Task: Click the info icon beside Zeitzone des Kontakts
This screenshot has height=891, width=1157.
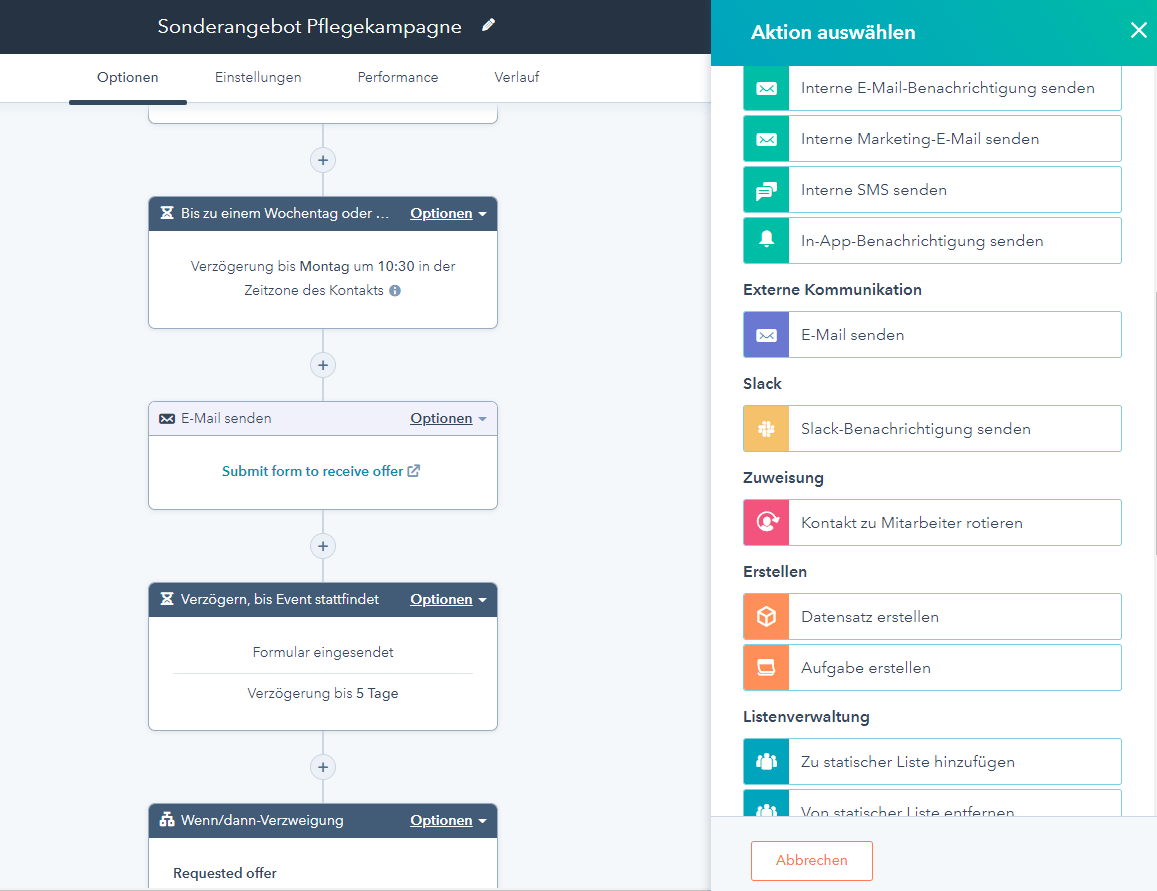Action: tap(395, 291)
